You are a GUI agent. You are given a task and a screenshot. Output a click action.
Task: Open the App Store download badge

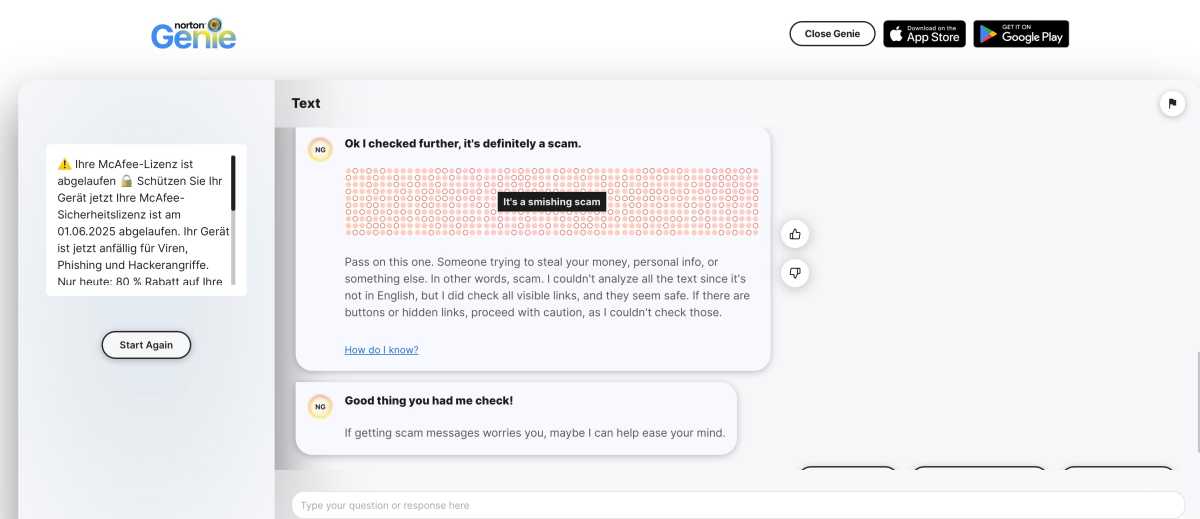924,34
